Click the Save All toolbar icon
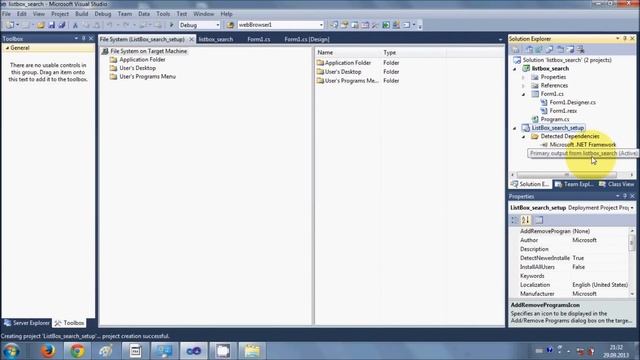 pyautogui.click(x=62, y=25)
